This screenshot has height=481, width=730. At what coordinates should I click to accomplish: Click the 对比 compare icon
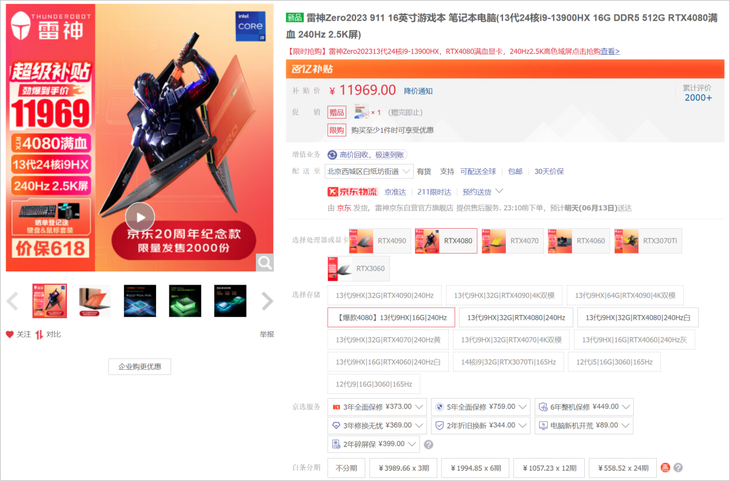pos(39,334)
